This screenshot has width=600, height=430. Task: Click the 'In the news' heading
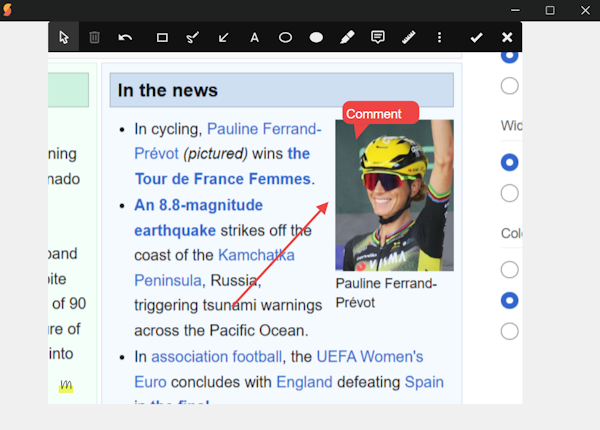click(168, 90)
